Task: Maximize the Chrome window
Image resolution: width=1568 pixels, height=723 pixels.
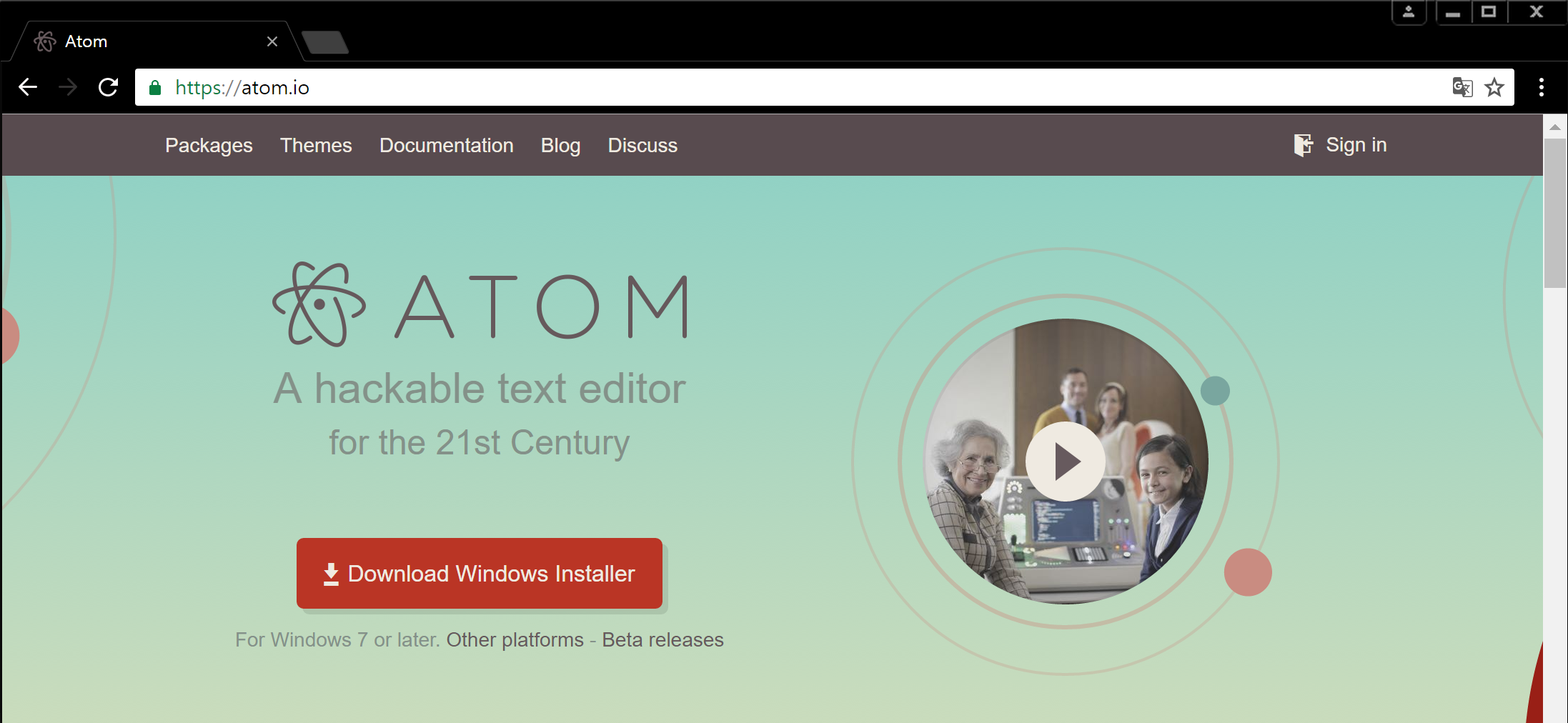Action: click(1489, 12)
